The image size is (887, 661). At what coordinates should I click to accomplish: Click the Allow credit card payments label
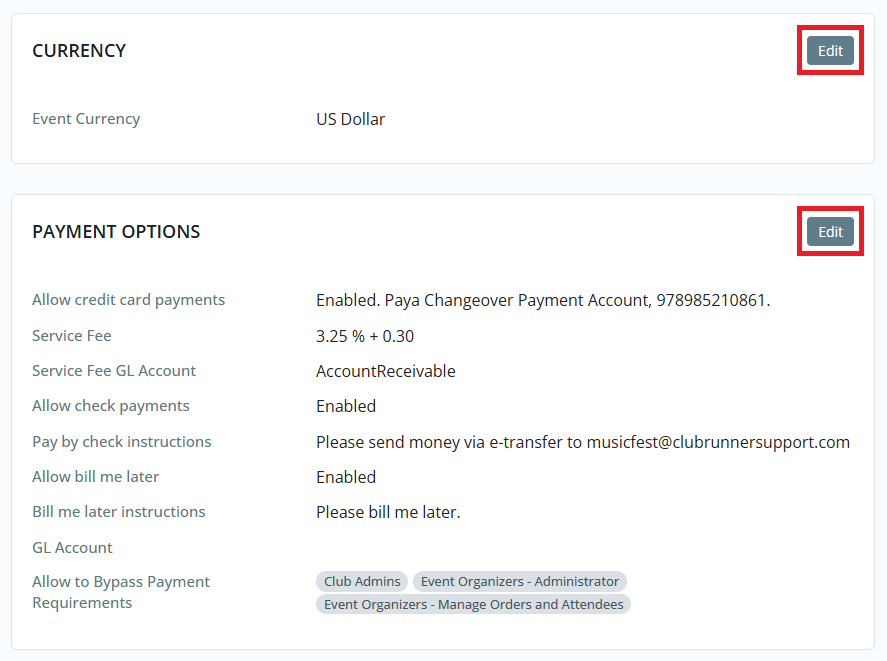point(128,300)
